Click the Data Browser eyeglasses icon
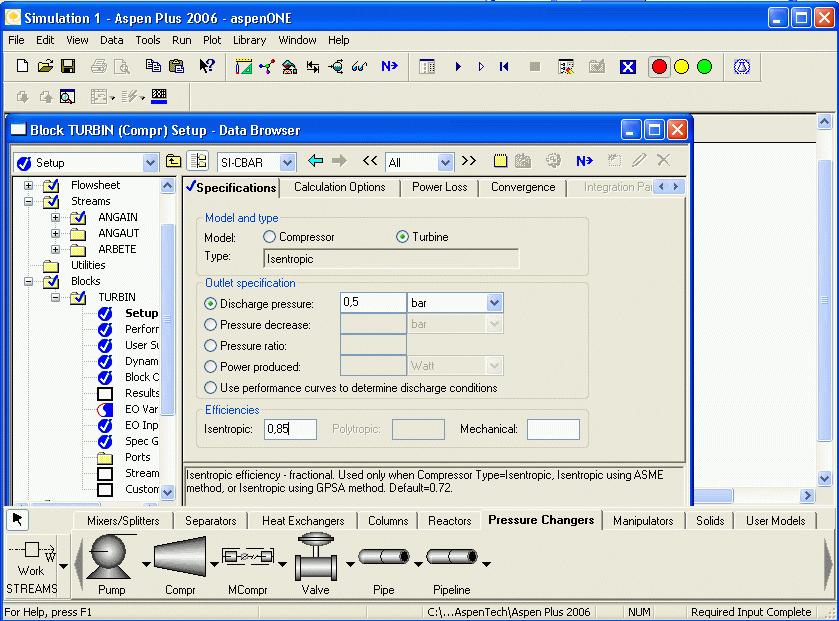The height and width of the screenshot is (621, 839). coord(359,67)
